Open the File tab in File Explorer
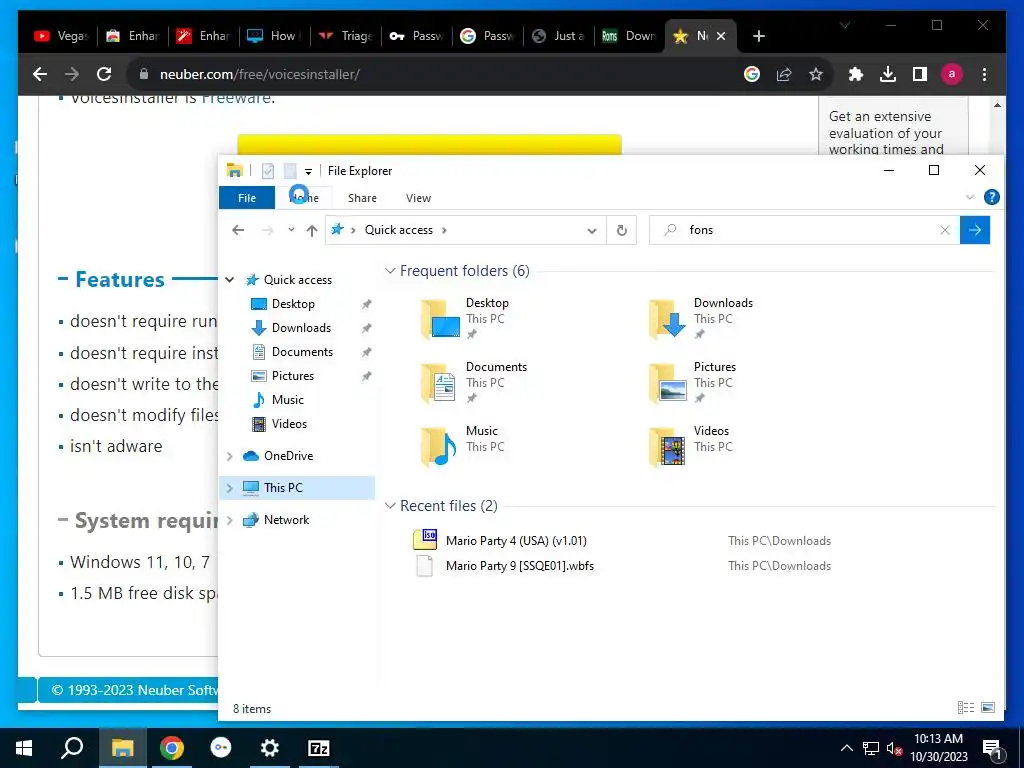This screenshot has height=768, width=1024. pyautogui.click(x=247, y=198)
